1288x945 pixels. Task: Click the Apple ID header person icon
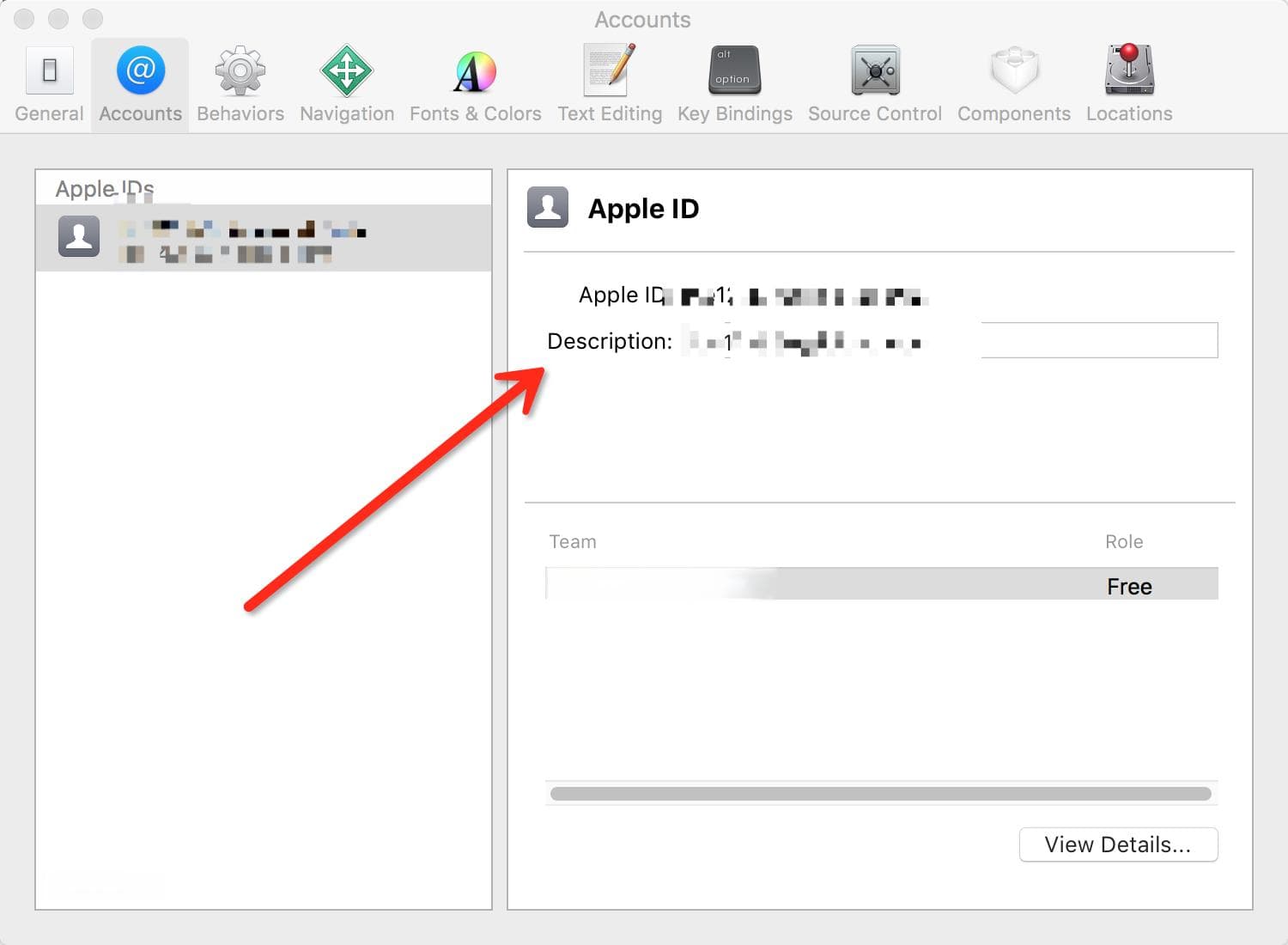pos(548,207)
